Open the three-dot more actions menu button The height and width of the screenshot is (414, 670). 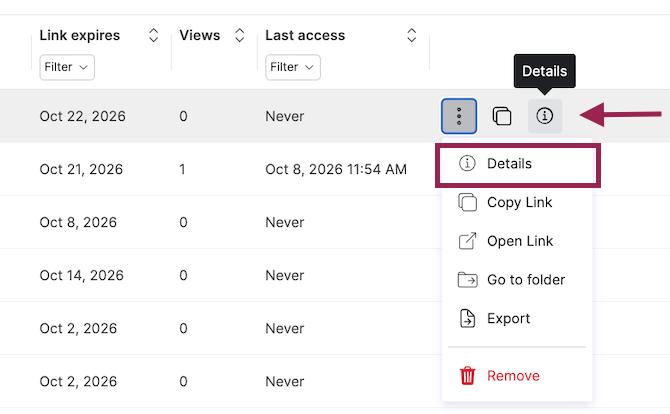[x=459, y=116]
